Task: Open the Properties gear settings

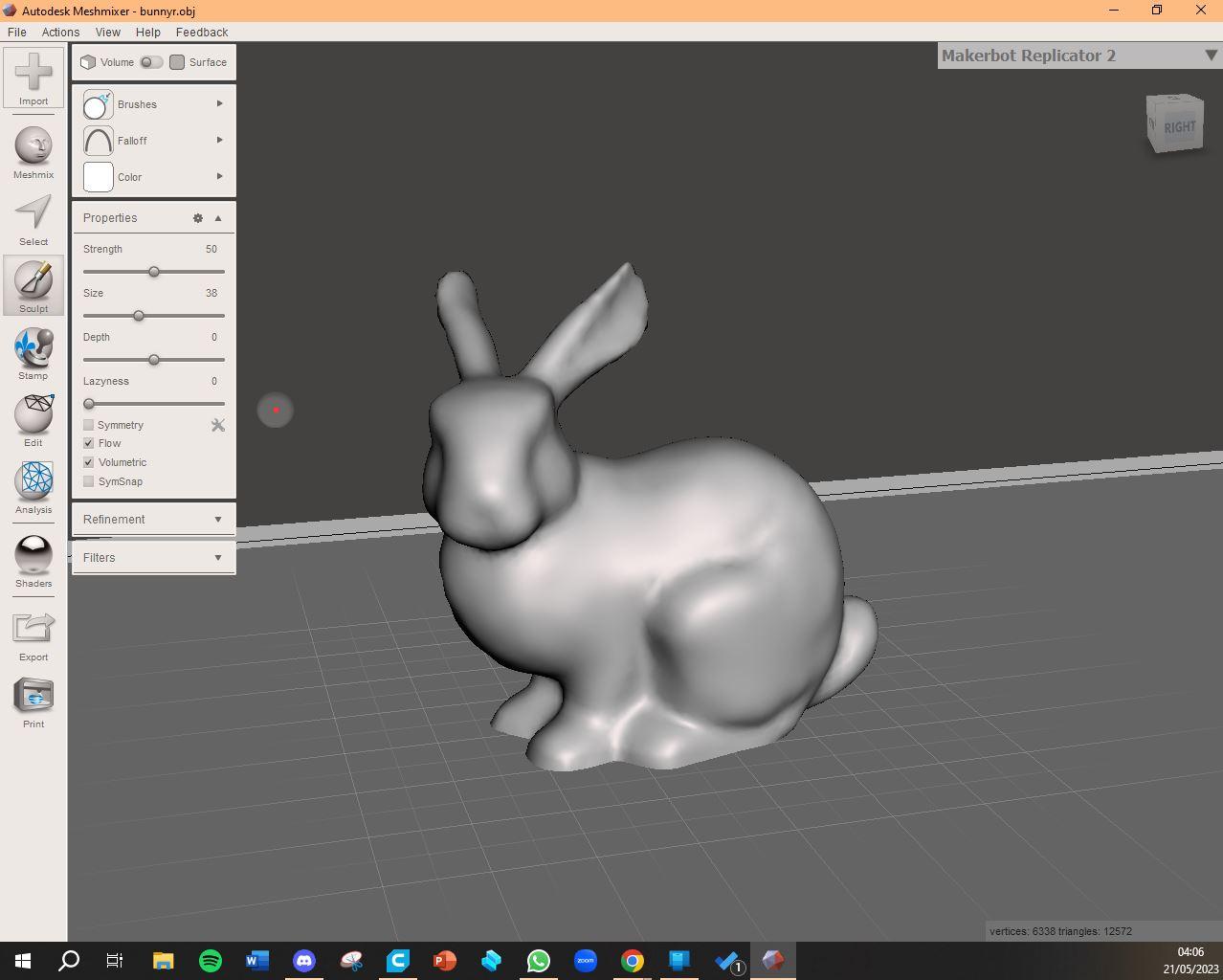Action: [198, 218]
